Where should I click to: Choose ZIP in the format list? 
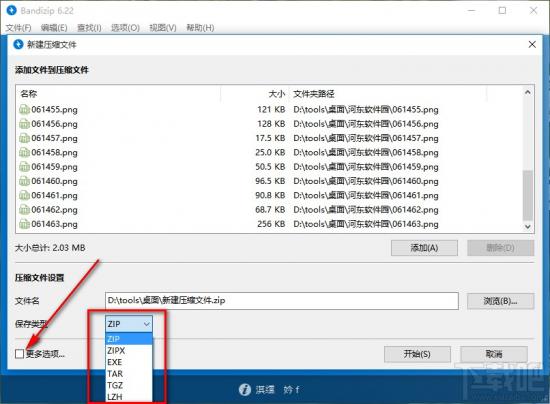click(129, 339)
